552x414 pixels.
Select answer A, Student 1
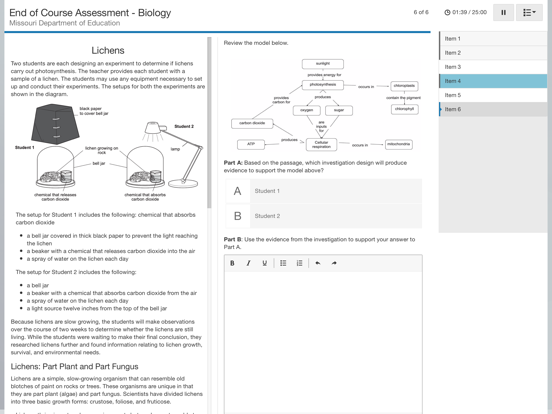click(x=324, y=191)
